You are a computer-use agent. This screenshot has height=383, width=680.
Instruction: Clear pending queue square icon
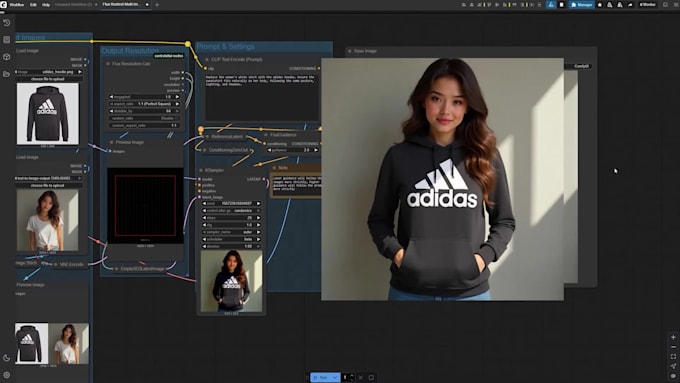coord(371,377)
